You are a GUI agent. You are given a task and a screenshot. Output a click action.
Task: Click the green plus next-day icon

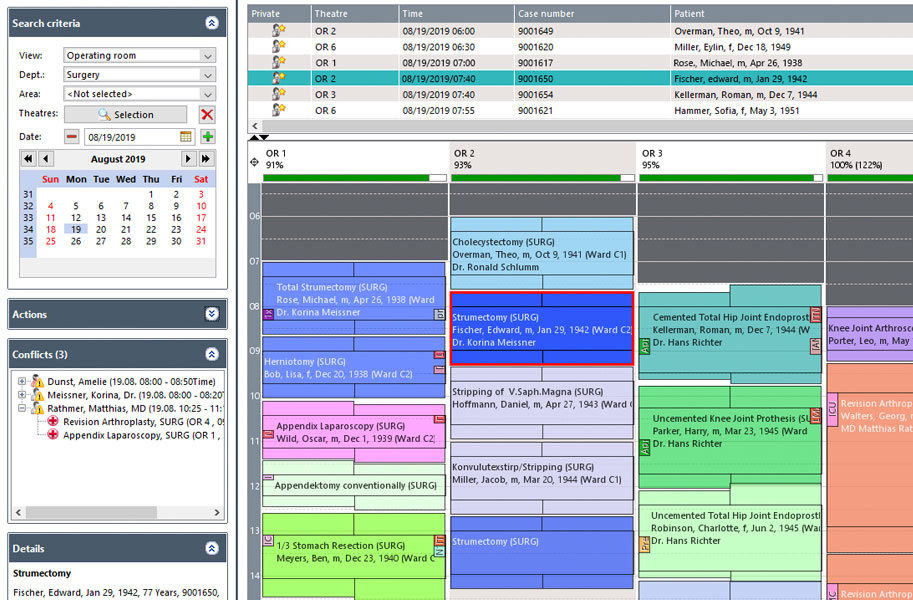[207, 137]
